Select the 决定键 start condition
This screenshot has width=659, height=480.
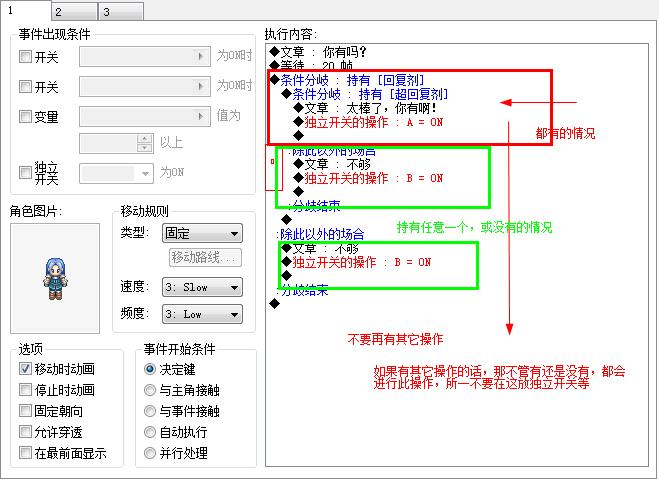(x=150, y=369)
